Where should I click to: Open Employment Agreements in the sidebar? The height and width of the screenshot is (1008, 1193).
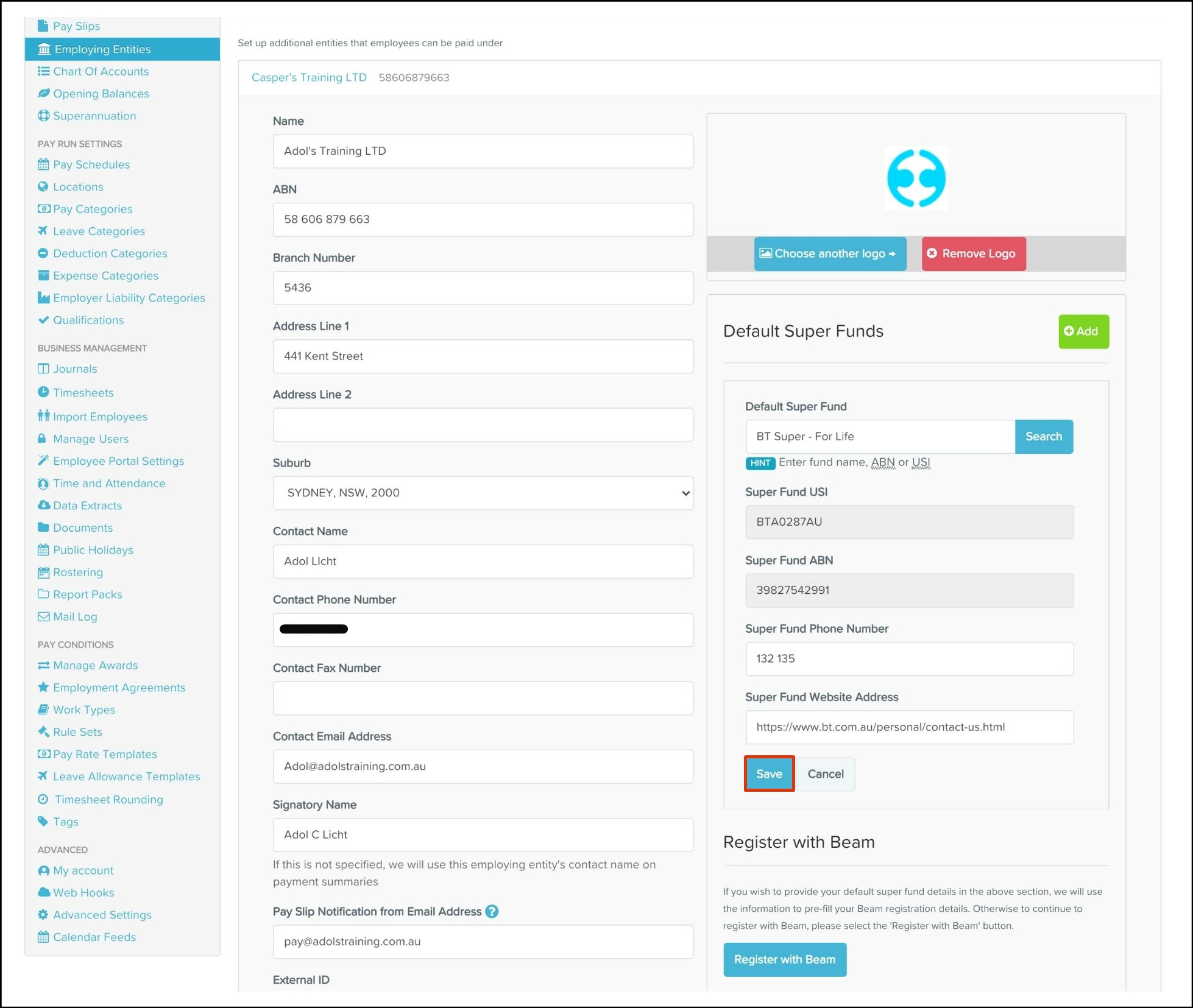point(119,687)
